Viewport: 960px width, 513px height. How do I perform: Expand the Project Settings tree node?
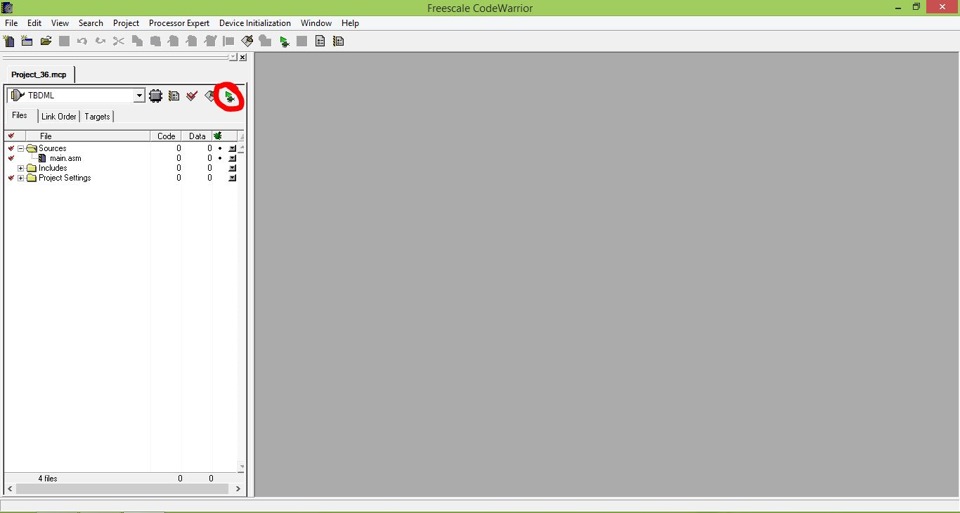click(21, 178)
